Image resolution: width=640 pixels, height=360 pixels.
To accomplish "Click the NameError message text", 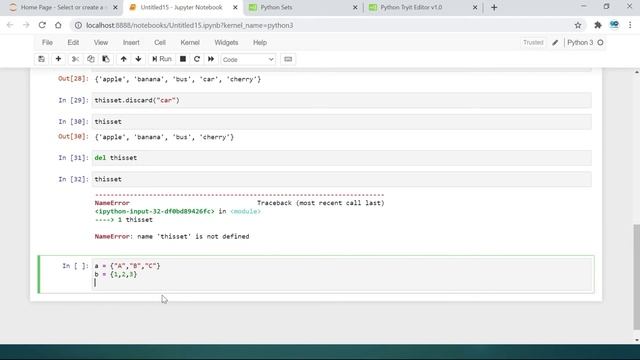I will point(172,236).
